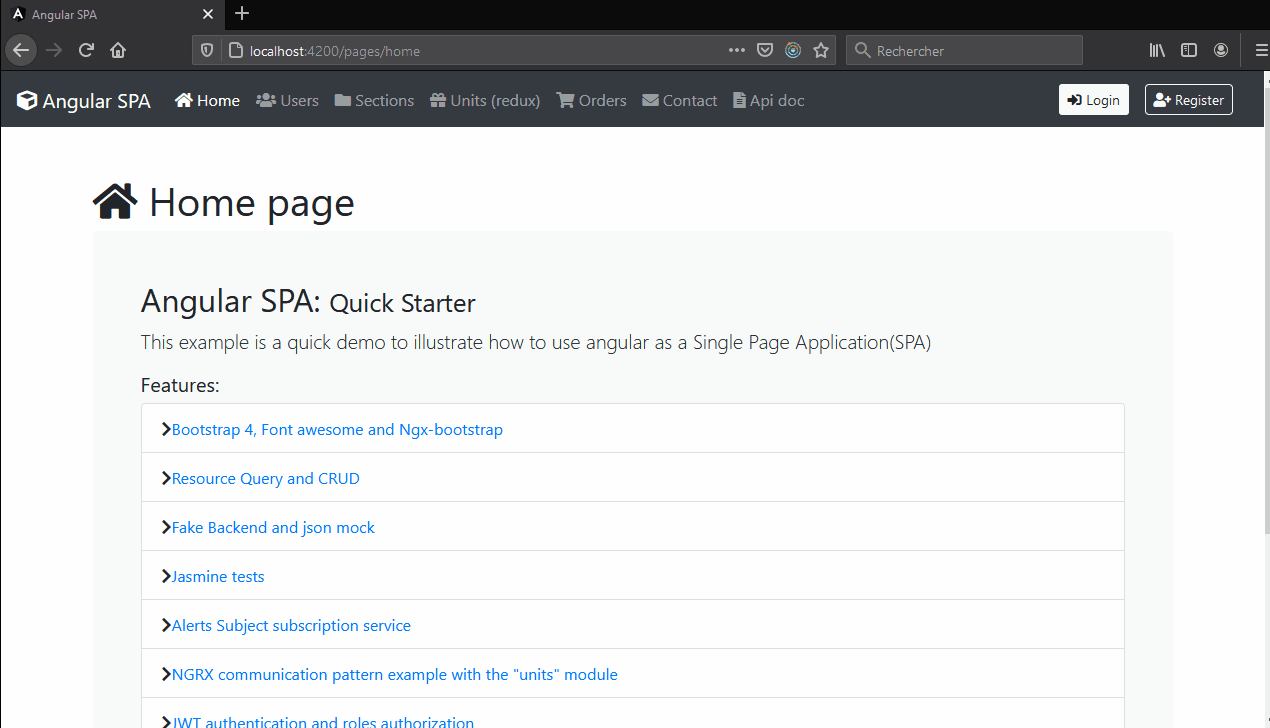The height and width of the screenshot is (728, 1270).
Task: Click the Sections folder icon
Action: (x=341, y=99)
